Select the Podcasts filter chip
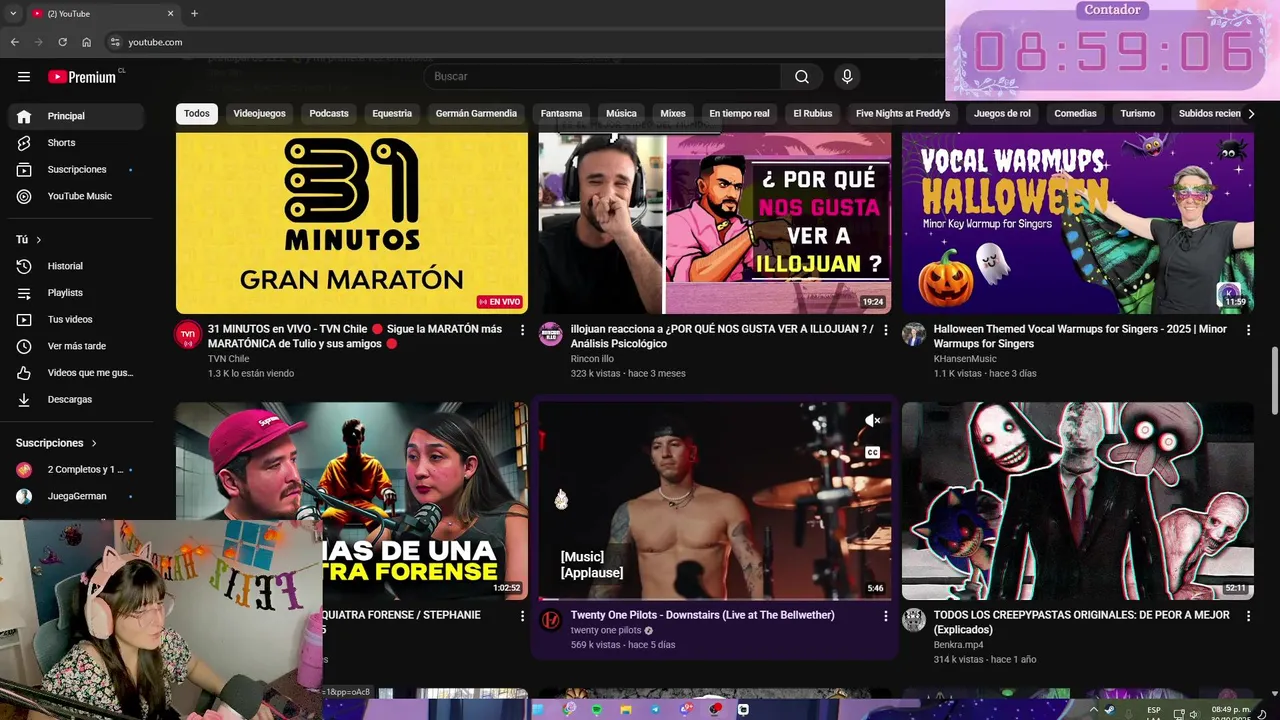This screenshot has width=1280, height=720. click(329, 114)
